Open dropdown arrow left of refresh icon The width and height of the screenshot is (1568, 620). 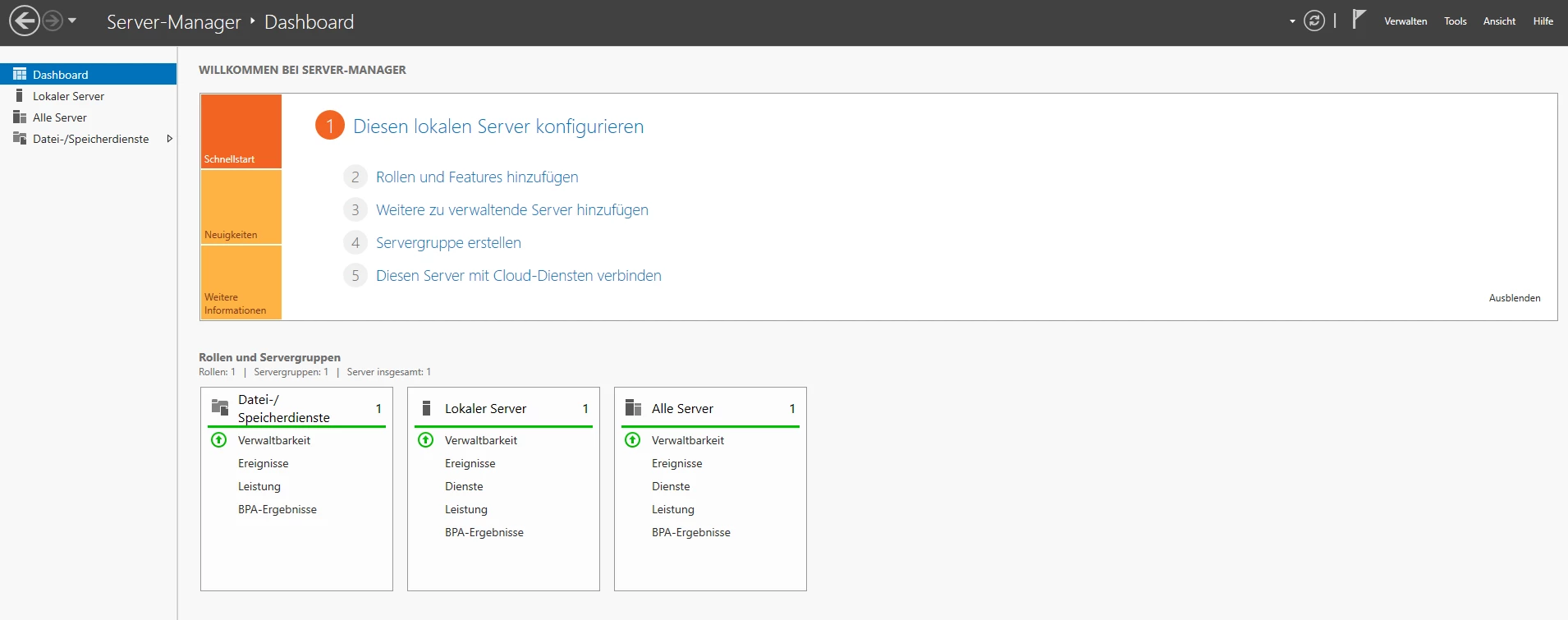point(1292,21)
